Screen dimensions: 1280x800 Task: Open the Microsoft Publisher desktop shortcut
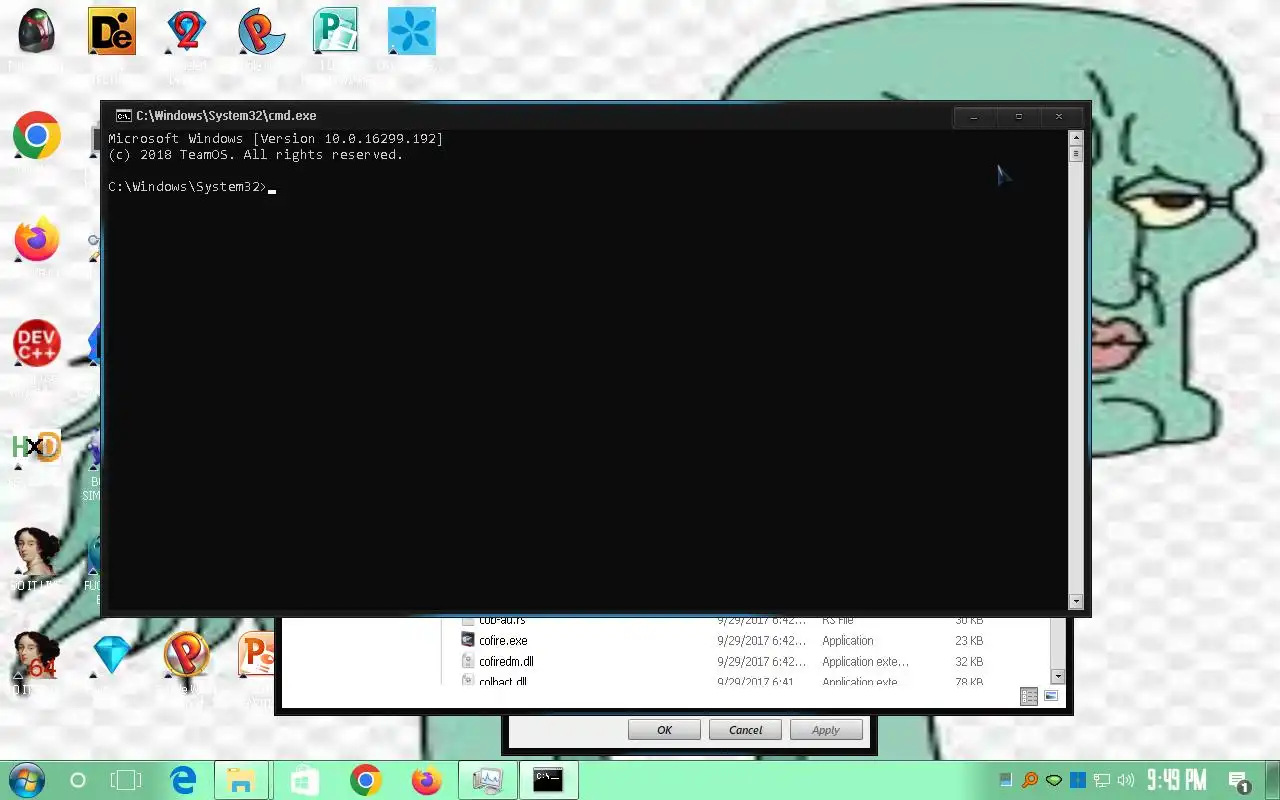pyautogui.click(x=336, y=31)
